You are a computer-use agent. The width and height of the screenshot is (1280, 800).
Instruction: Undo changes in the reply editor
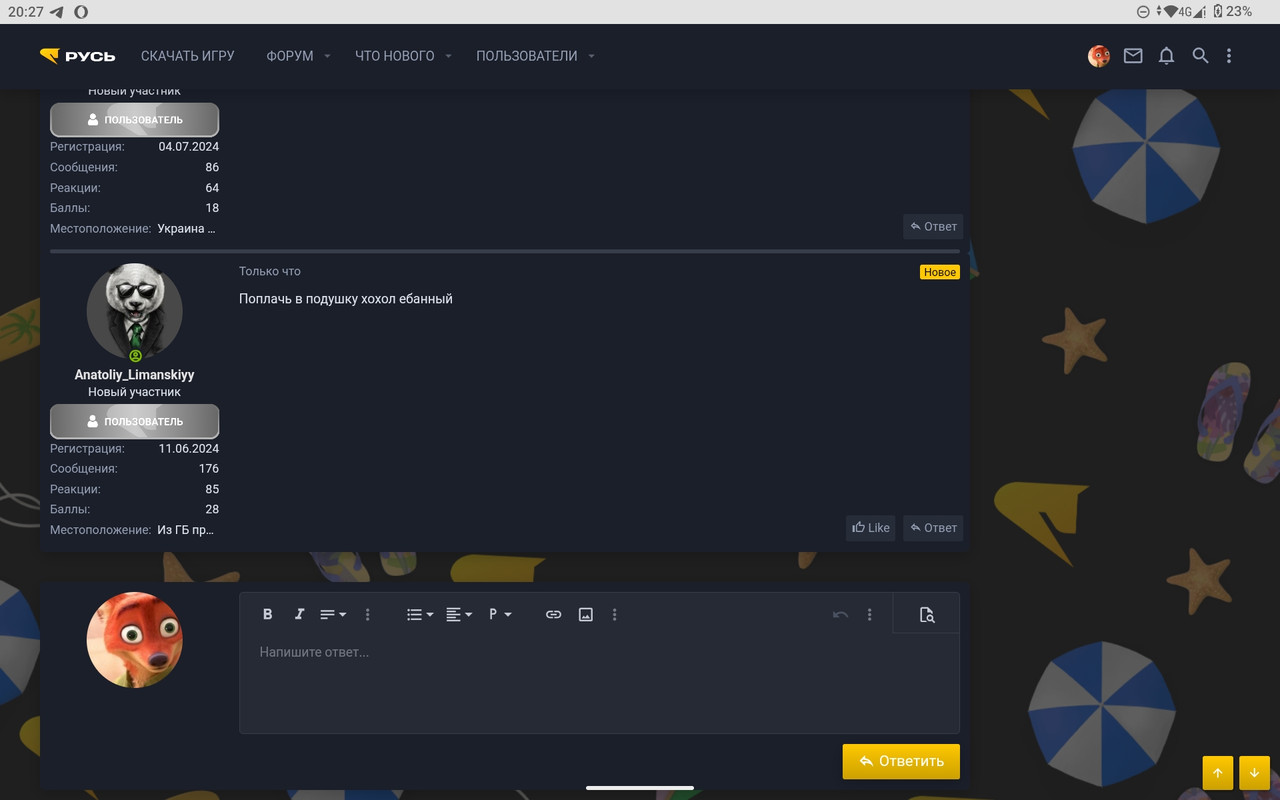coord(839,614)
